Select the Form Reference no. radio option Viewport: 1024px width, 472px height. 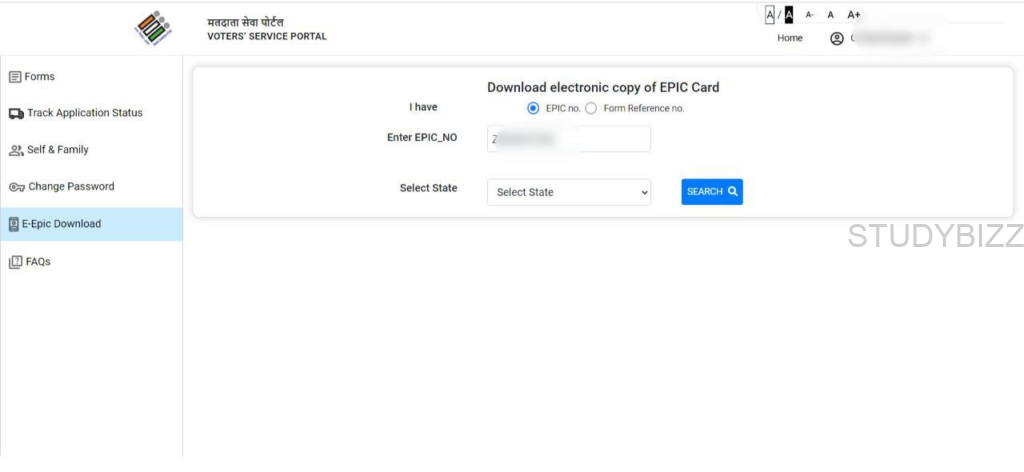pos(591,108)
